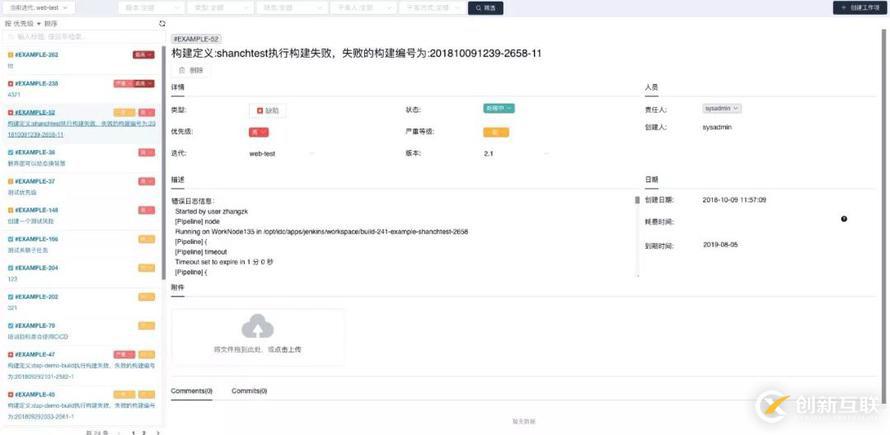
Task: Click the search icon on the 筛选 button
Action: tap(478, 9)
